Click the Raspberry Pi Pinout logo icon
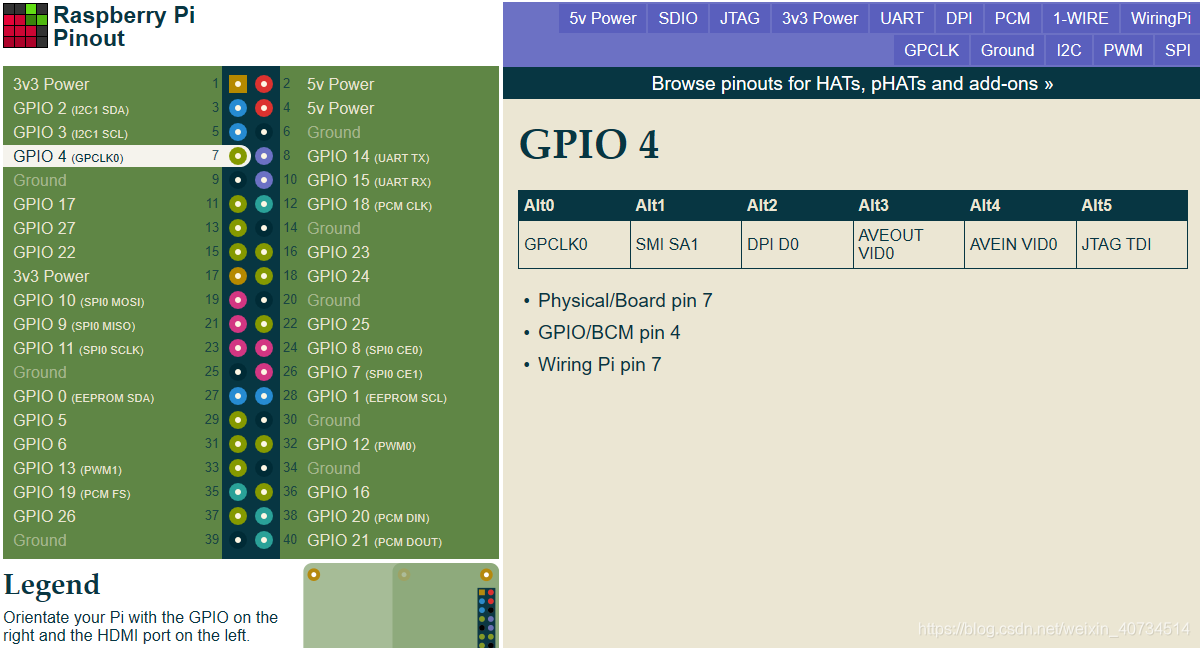 tap(25, 26)
